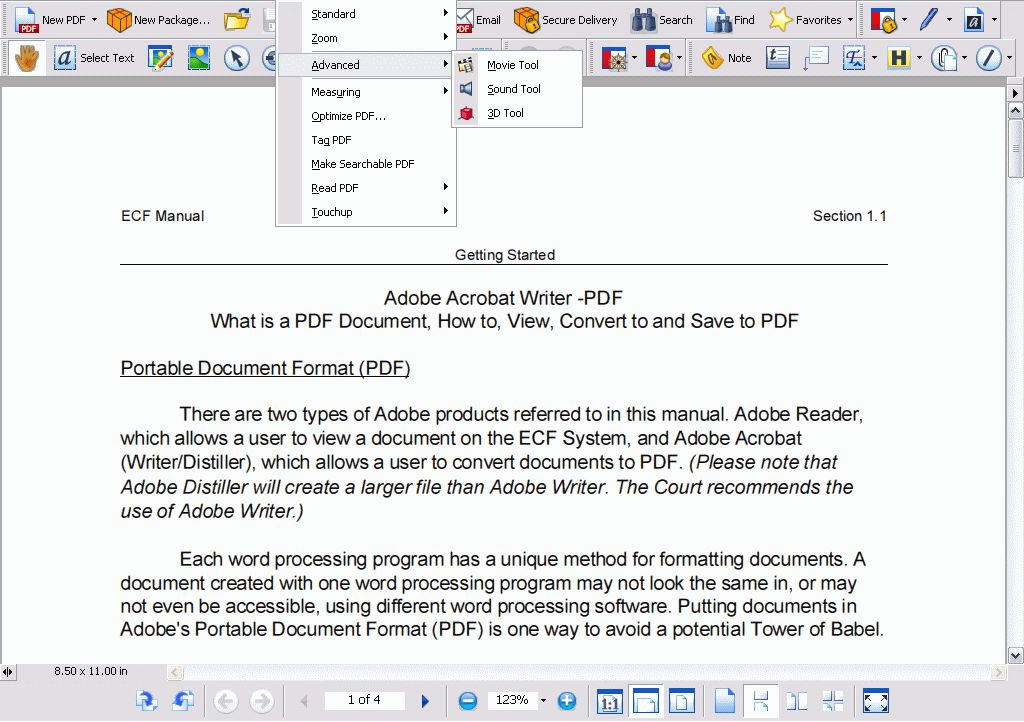Set view to actual size 1:1
1024x722 pixels.
[x=609, y=702]
